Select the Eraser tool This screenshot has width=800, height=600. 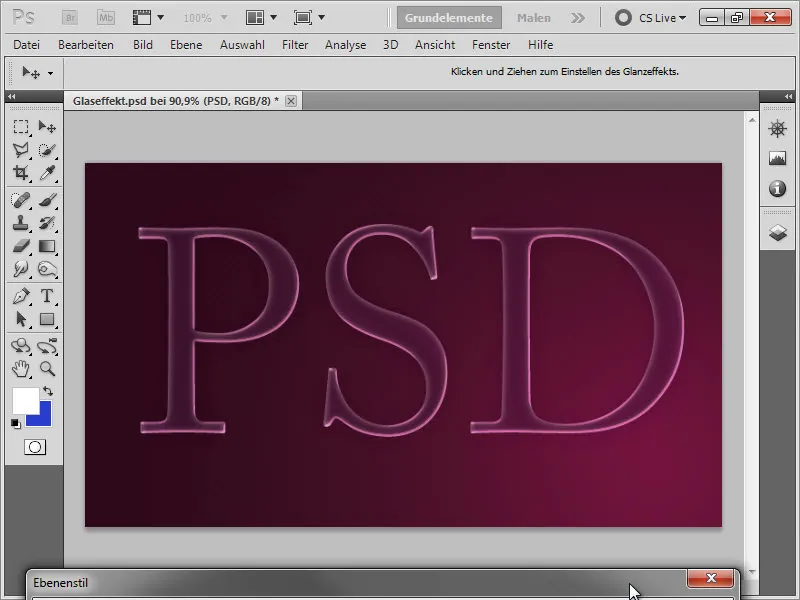21,246
